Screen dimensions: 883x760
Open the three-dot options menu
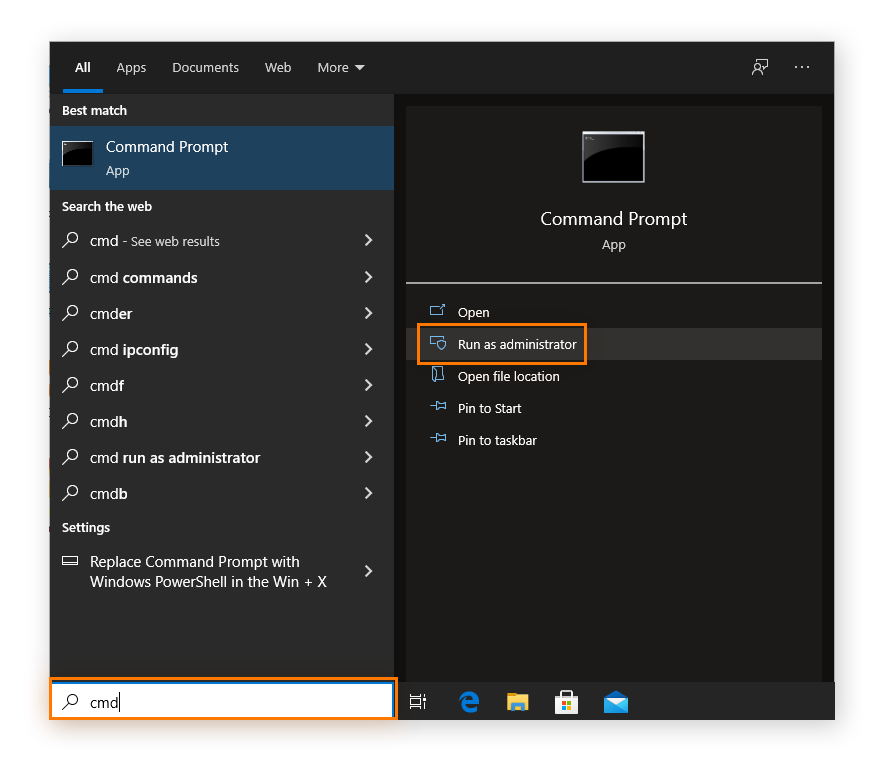(802, 67)
